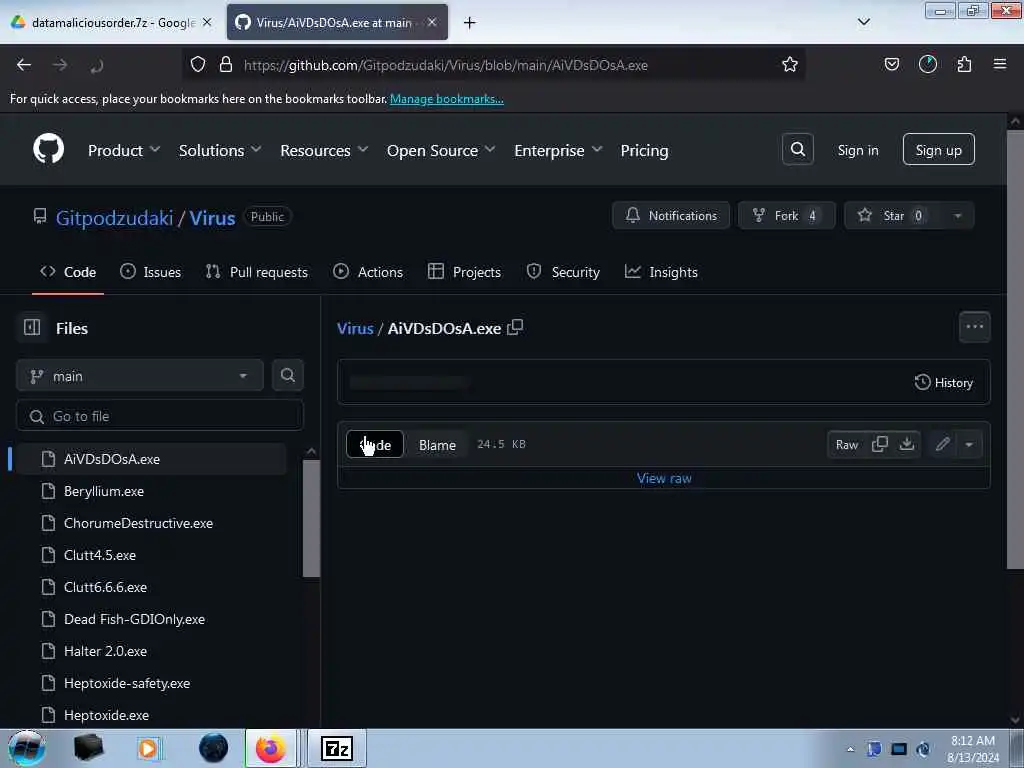Open the main branch selector dropdown
This screenshot has width=1024, height=768.
(x=140, y=376)
